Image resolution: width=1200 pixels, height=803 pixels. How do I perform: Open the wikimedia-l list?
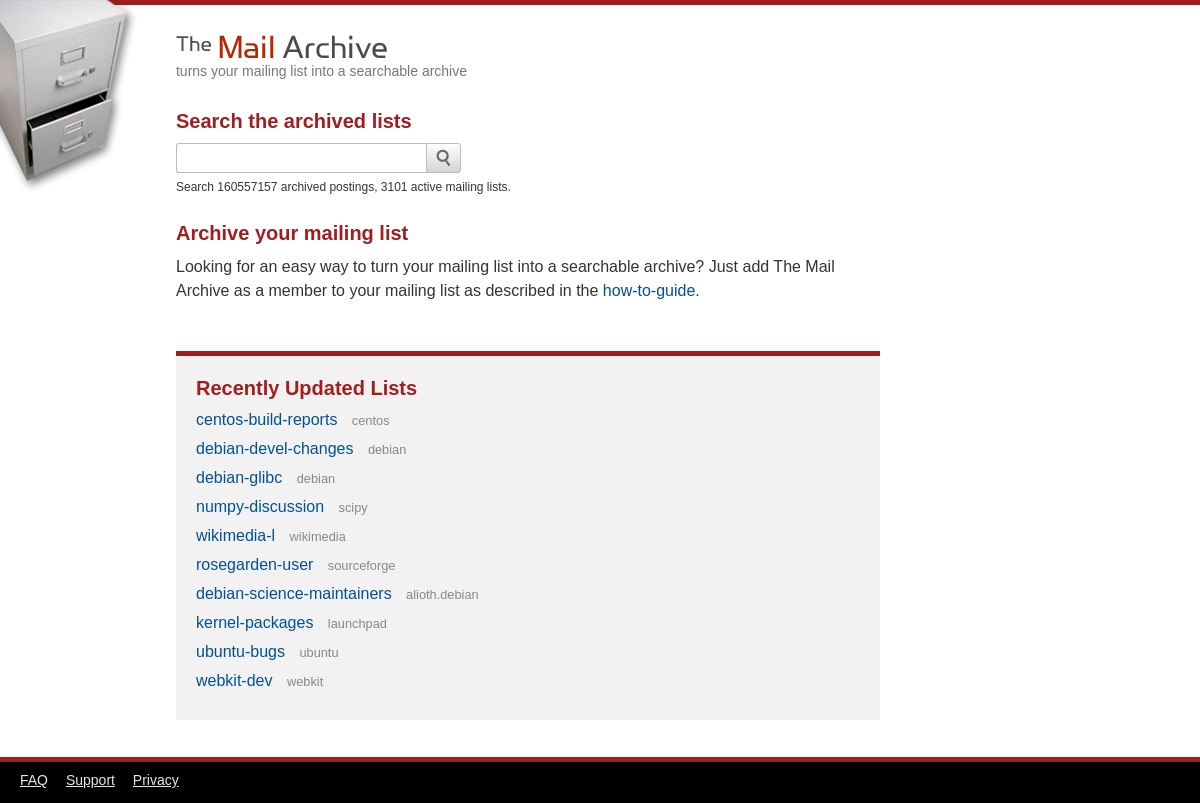(235, 535)
